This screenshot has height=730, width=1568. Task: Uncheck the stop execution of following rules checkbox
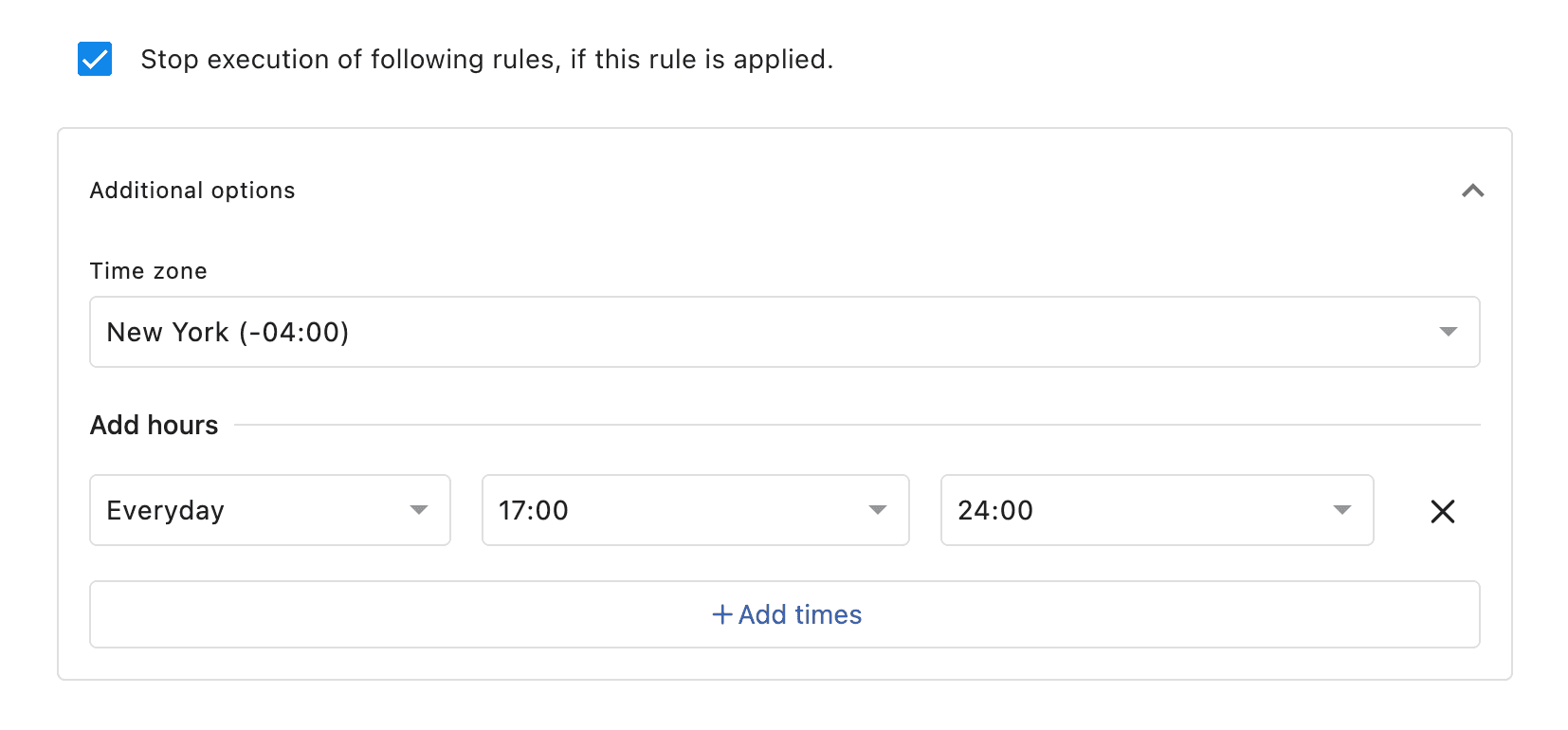[95, 59]
